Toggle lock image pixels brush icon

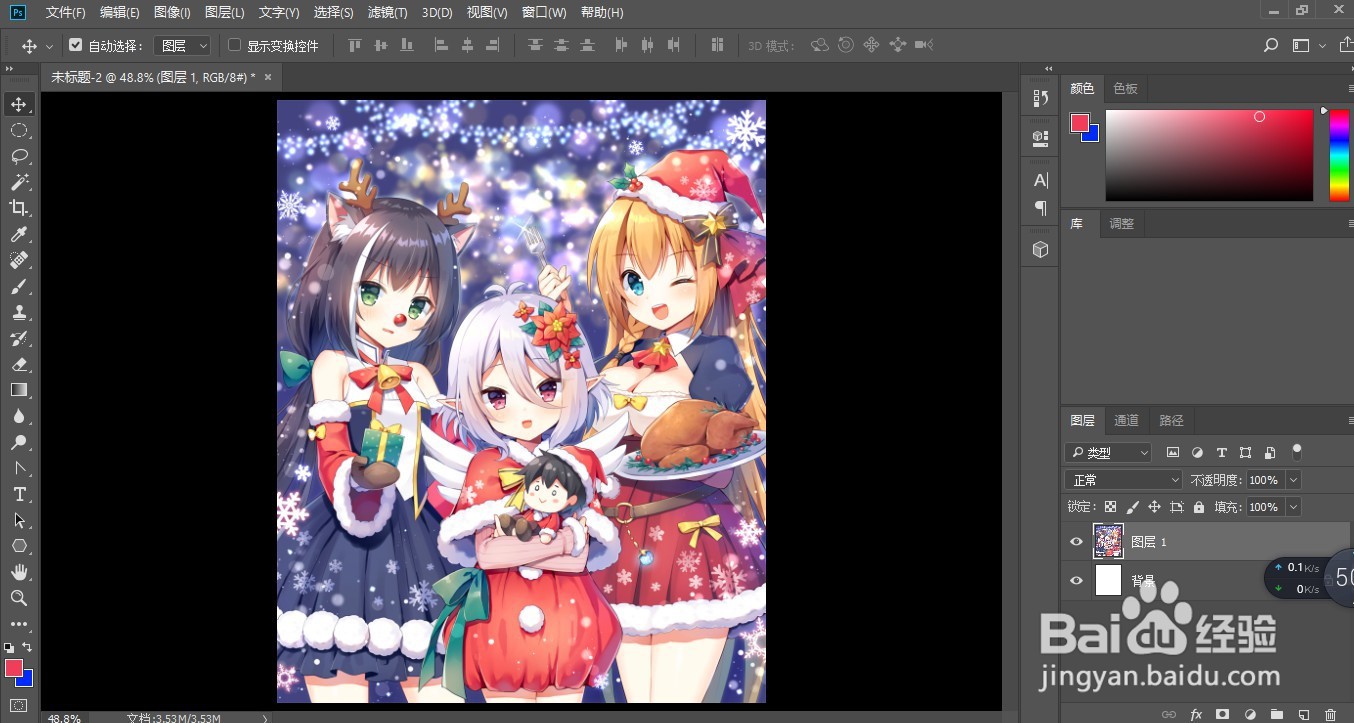point(1132,507)
